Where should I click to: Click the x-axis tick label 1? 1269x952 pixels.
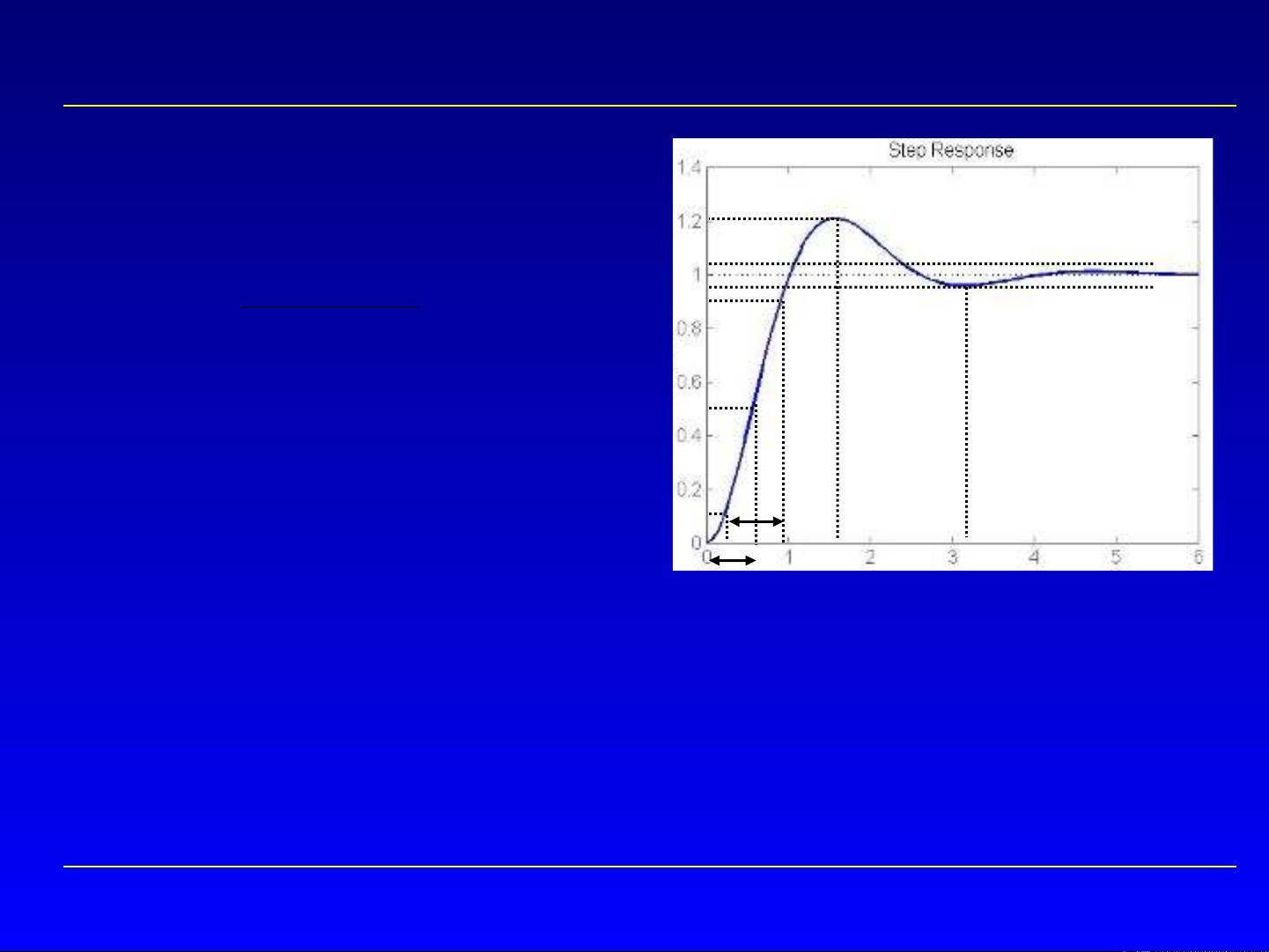click(x=789, y=557)
